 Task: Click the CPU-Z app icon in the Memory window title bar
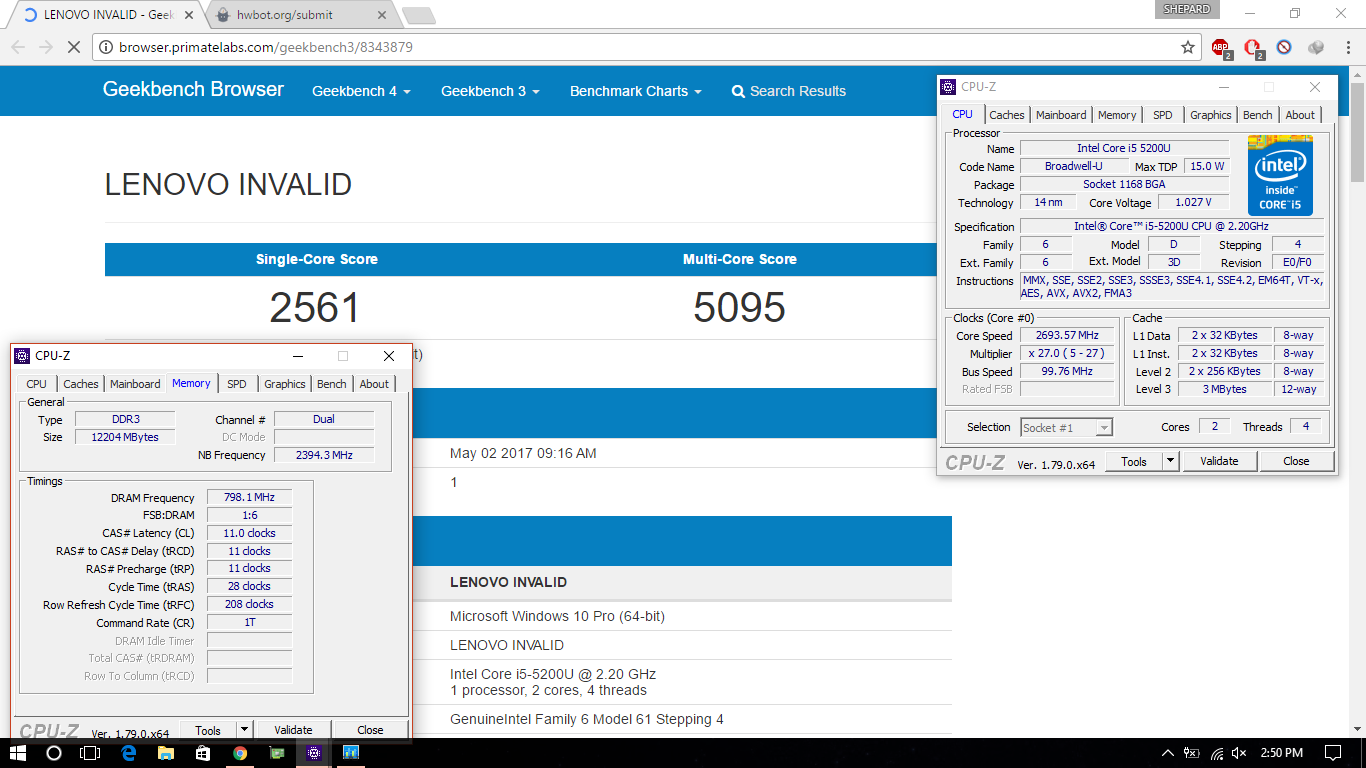click(22, 356)
